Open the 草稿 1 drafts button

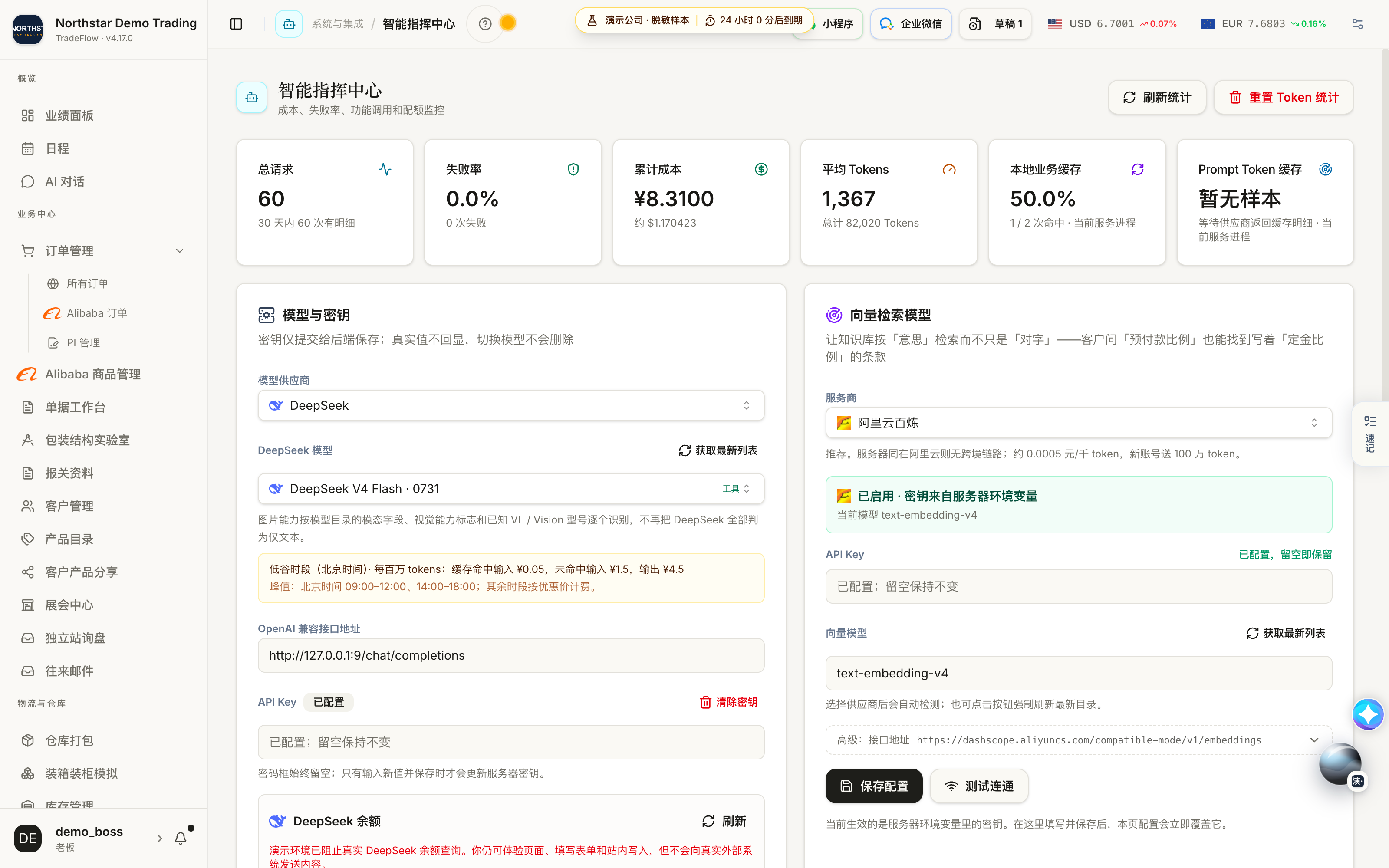[x=995, y=23]
